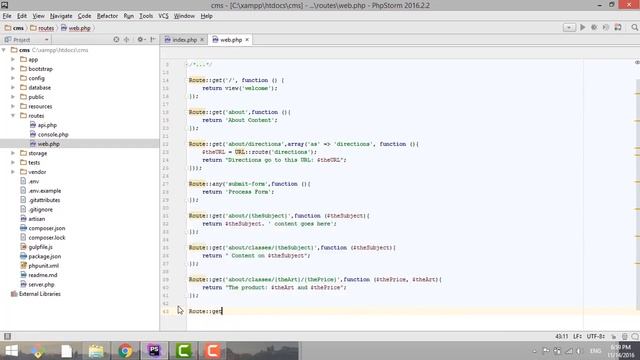Viewport: 640px width, 360px height.
Task: Hide the Project tool window
Action: [153, 40]
